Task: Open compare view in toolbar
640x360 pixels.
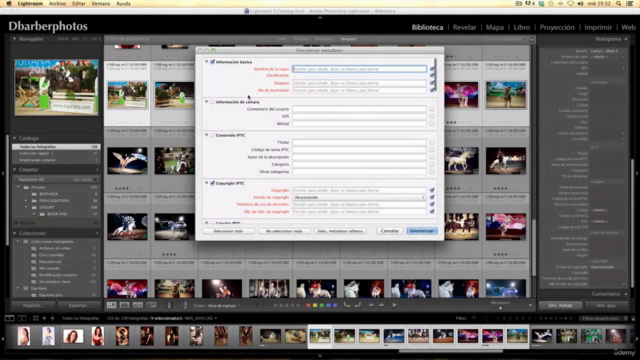Action: coord(138,305)
